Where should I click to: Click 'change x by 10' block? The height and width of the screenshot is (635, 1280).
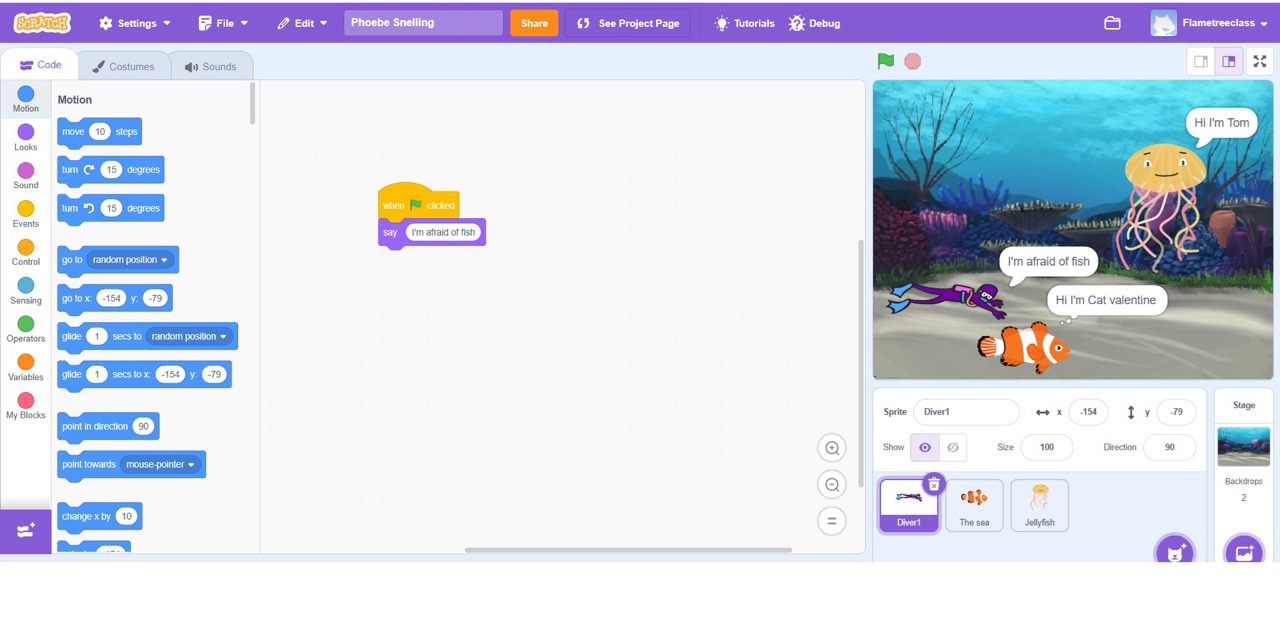(99, 517)
